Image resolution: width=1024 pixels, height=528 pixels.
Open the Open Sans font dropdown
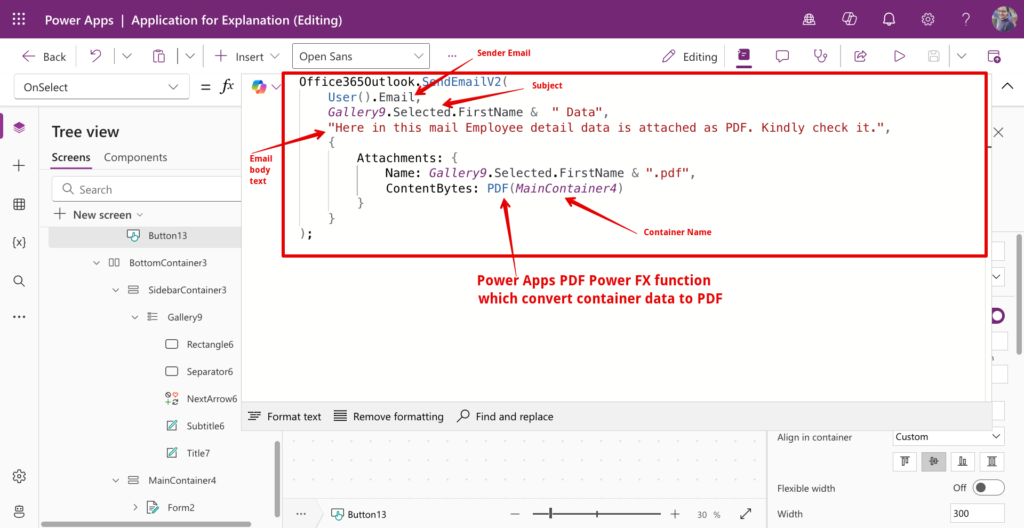pyautogui.click(x=360, y=56)
